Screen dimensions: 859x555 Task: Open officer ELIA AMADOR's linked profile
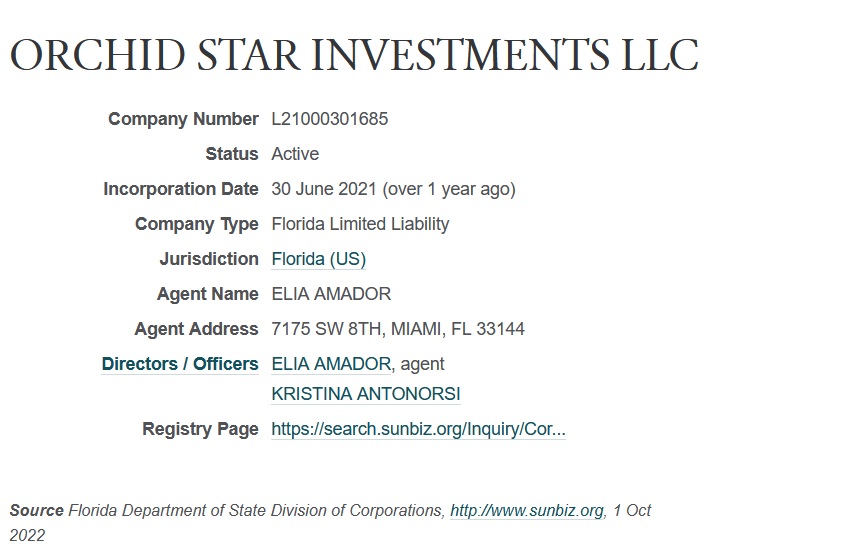tap(331, 364)
